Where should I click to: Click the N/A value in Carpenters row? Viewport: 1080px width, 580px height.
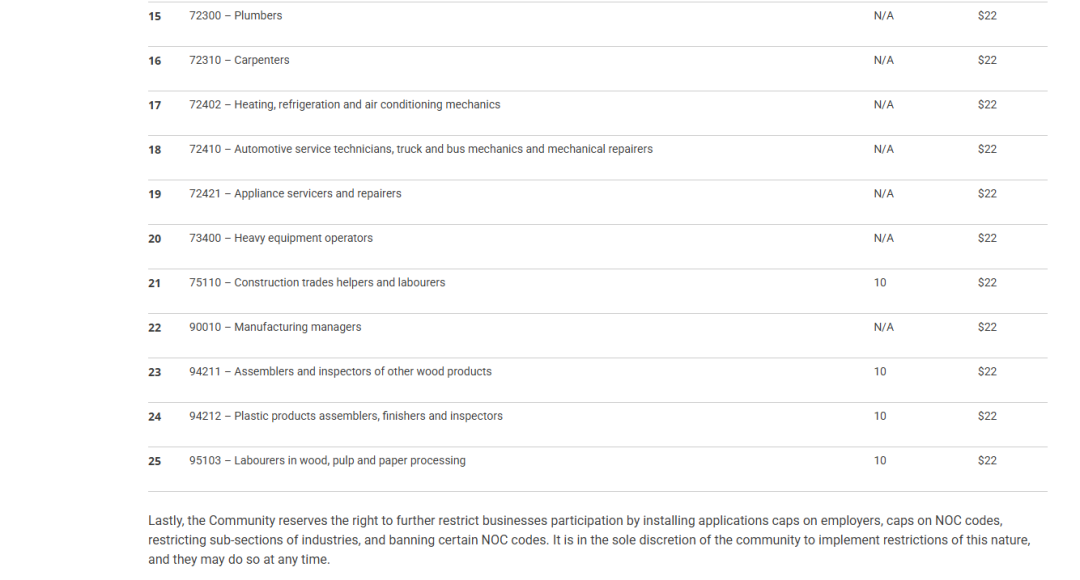[x=884, y=60]
